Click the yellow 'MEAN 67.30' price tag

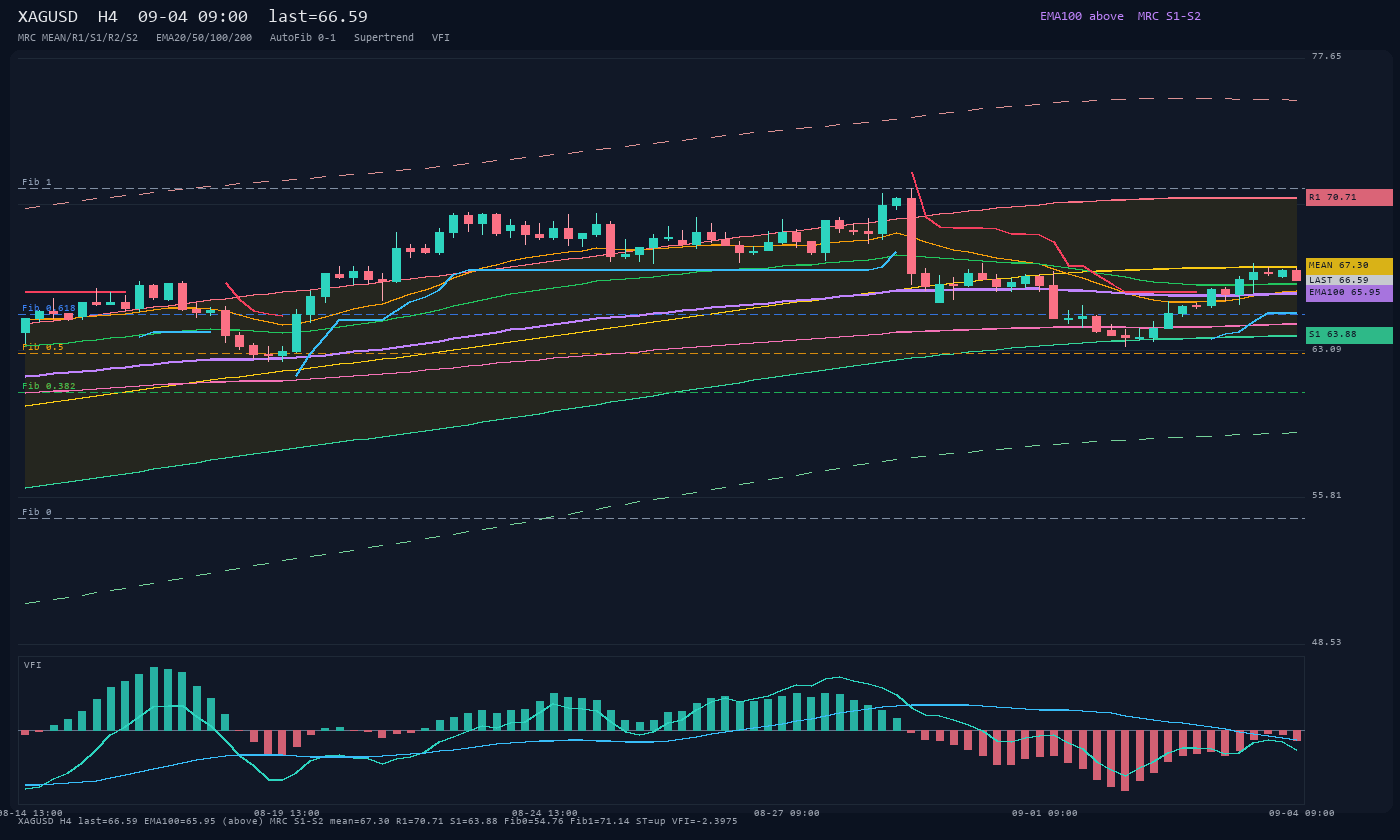[1349, 265]
